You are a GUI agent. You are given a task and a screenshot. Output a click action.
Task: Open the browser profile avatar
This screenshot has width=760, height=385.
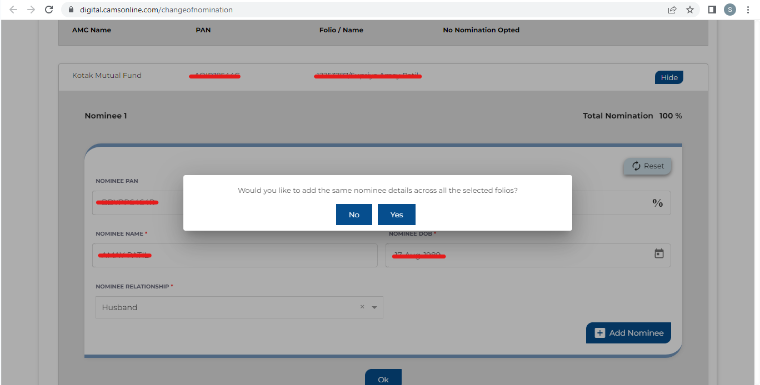coord(730,10)
